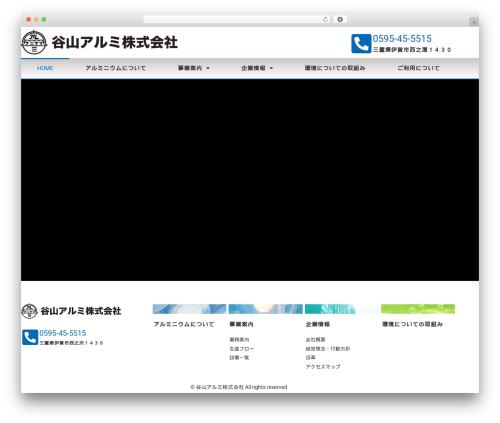Click footer phone number 0595-45-5515
The width and height of the screenshot is (500, 423).
coord(63,333)
